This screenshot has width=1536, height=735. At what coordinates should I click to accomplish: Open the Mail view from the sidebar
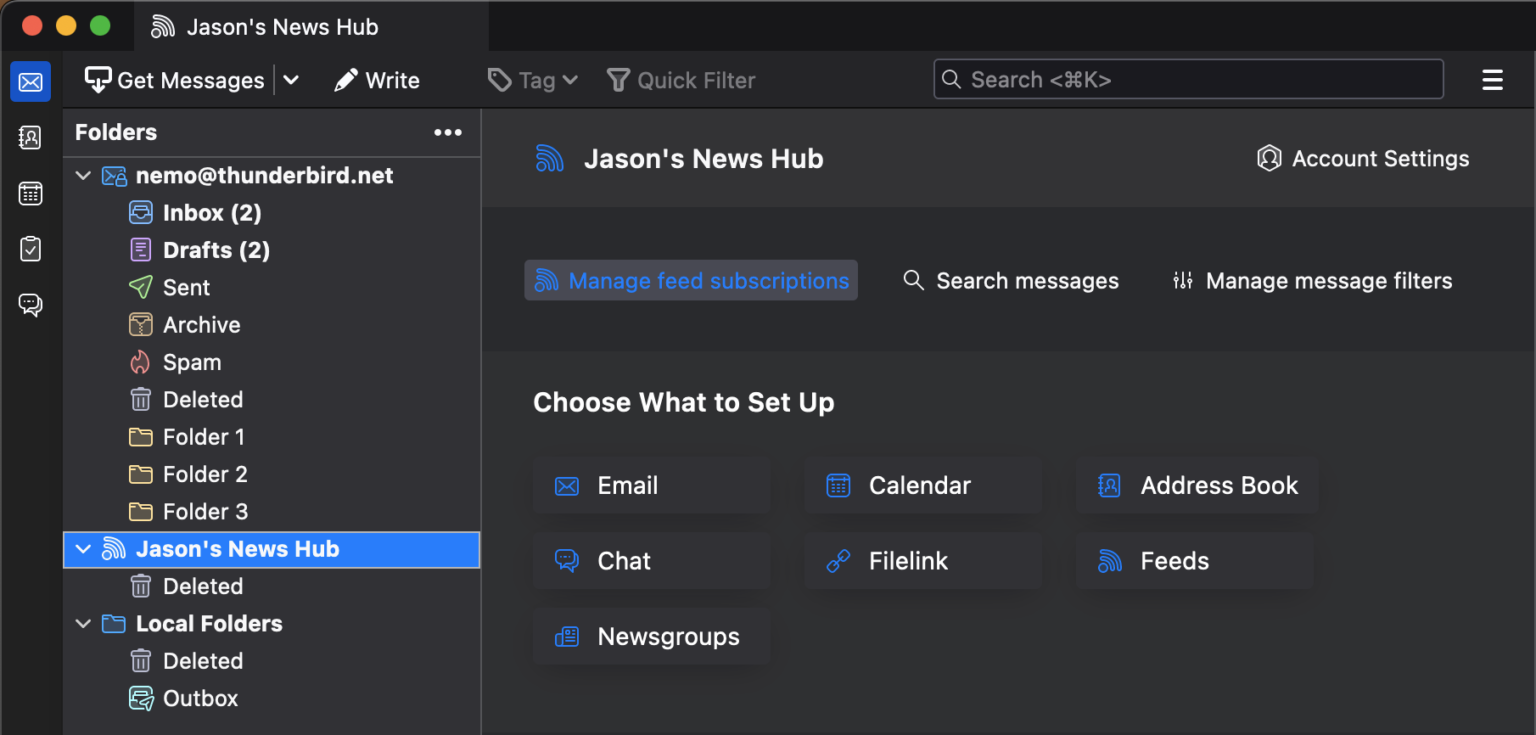[x=30, y=81]
